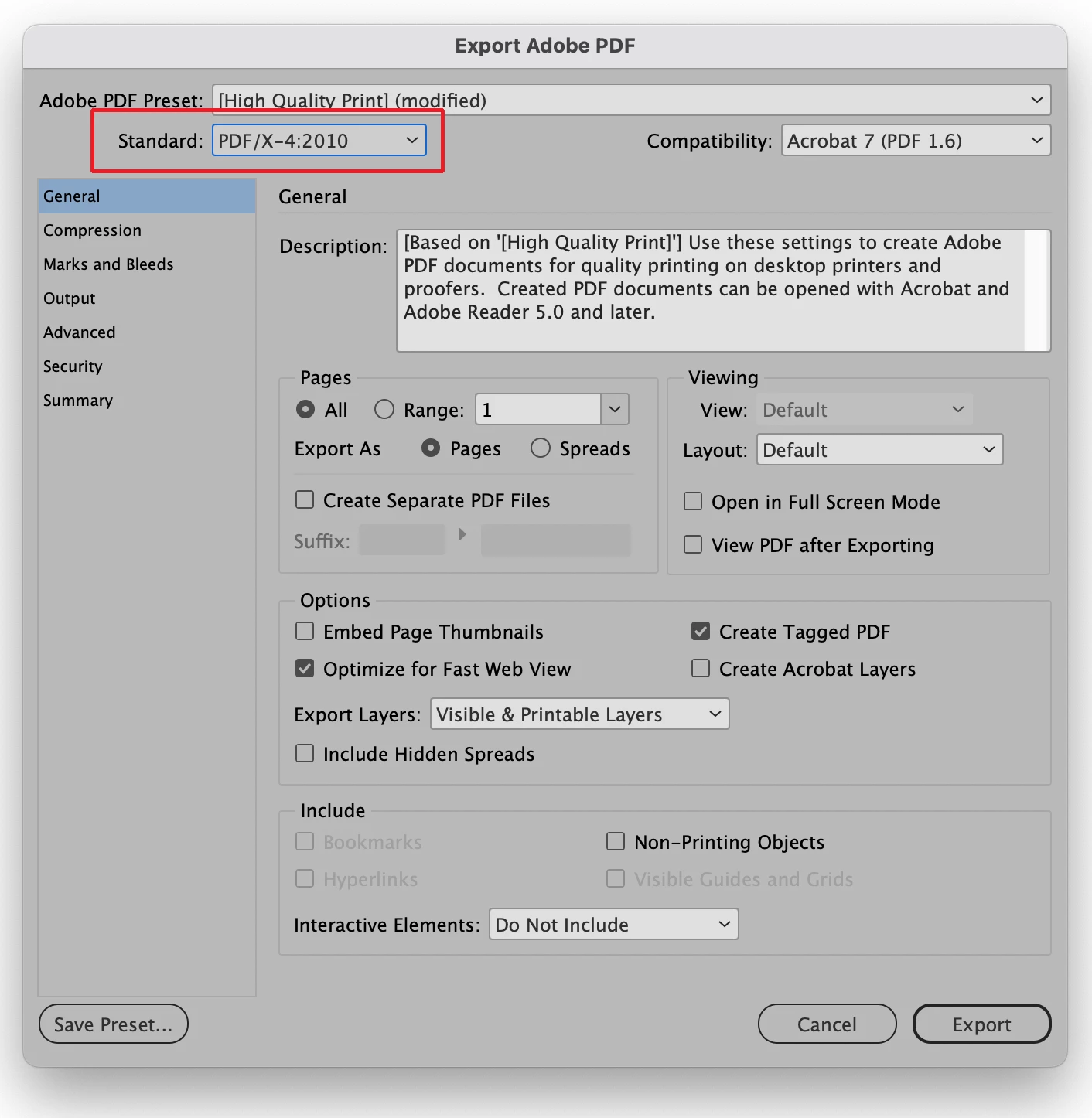The height and width of the screenshot is (1118, 1092).
Task: Uncheck Optimize for Fast Web View
Action: coord(305,669)
